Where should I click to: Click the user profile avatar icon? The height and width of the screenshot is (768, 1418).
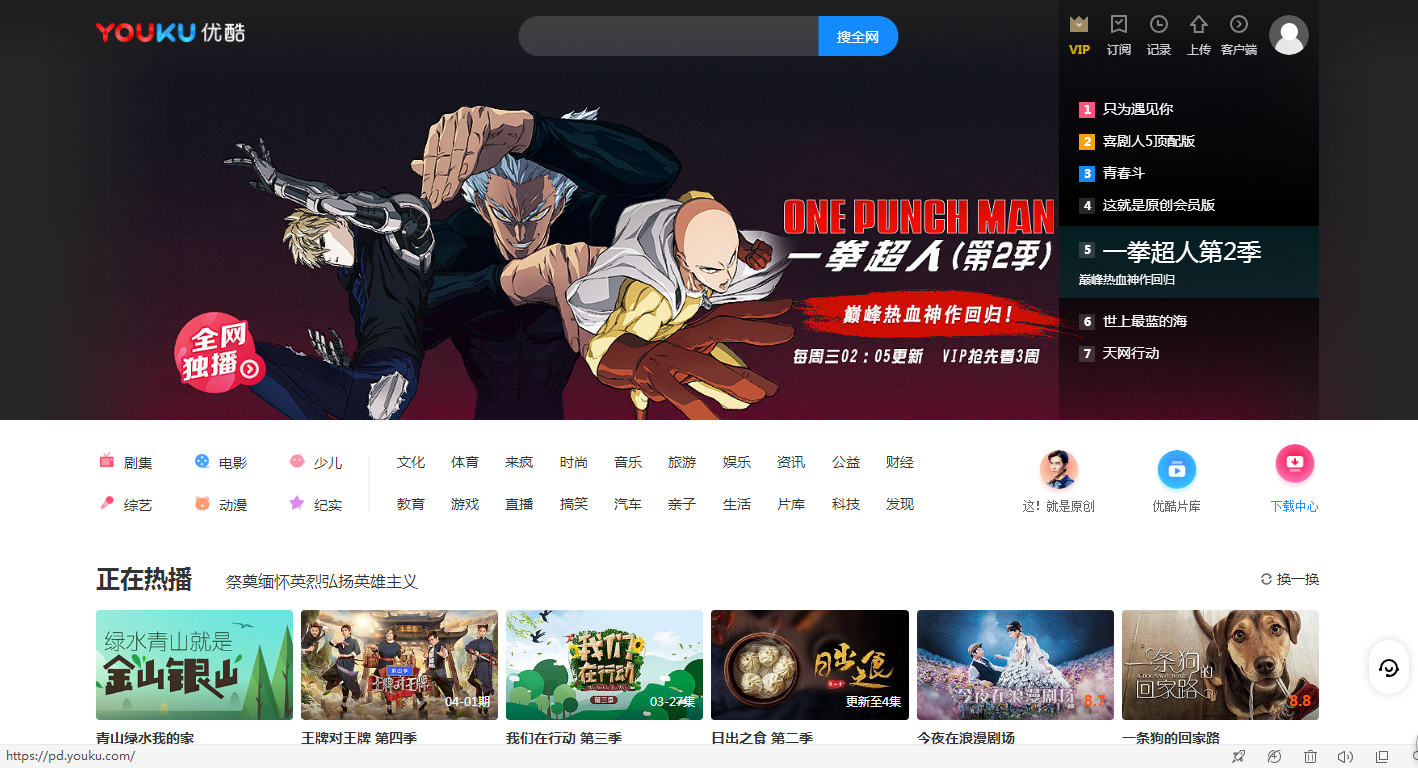click(x=1289, y=34)
